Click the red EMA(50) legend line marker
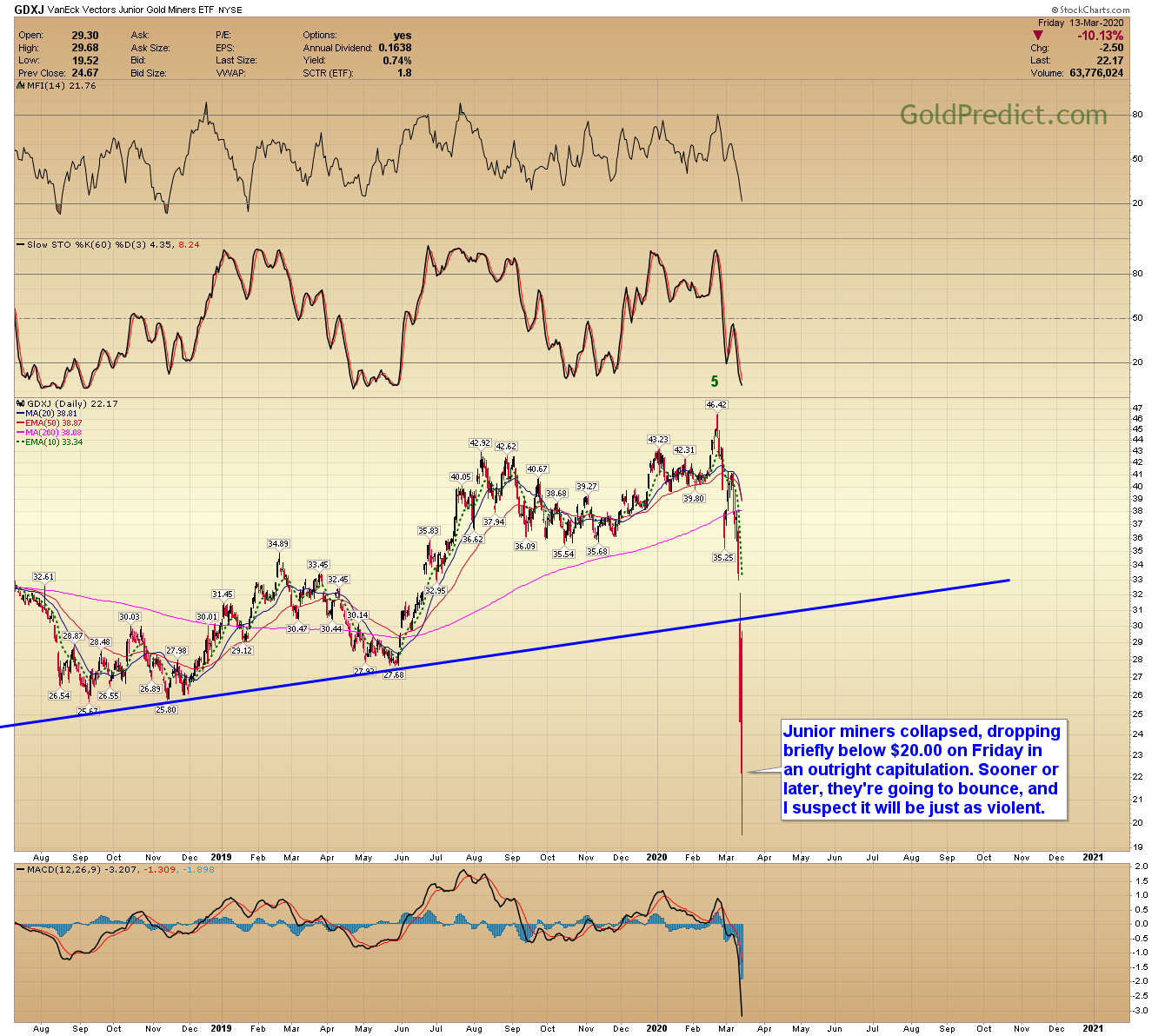The image size is (1165, 1036). (x=21, y=423)
